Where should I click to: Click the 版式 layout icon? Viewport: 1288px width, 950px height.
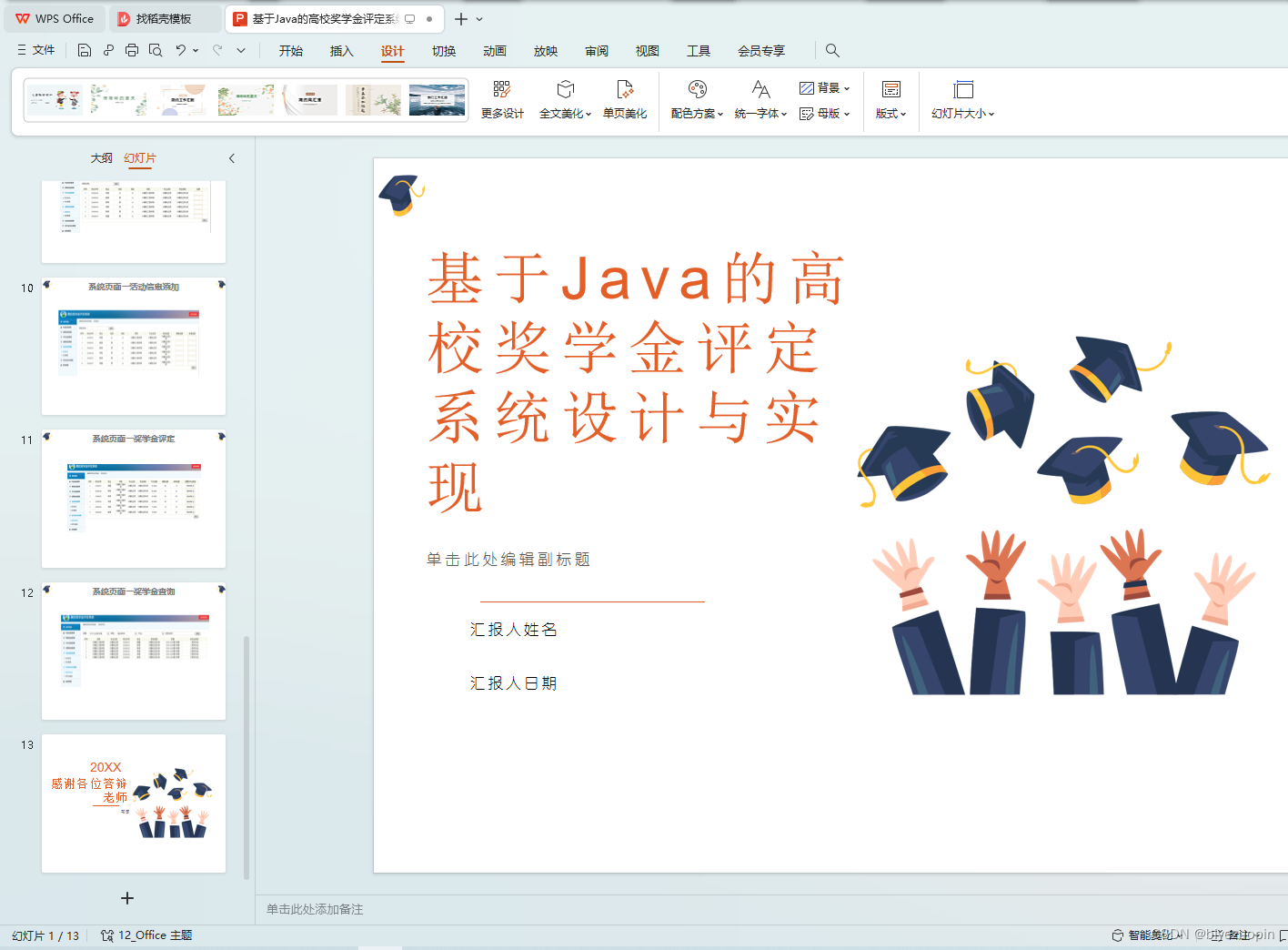coord(891,98)
